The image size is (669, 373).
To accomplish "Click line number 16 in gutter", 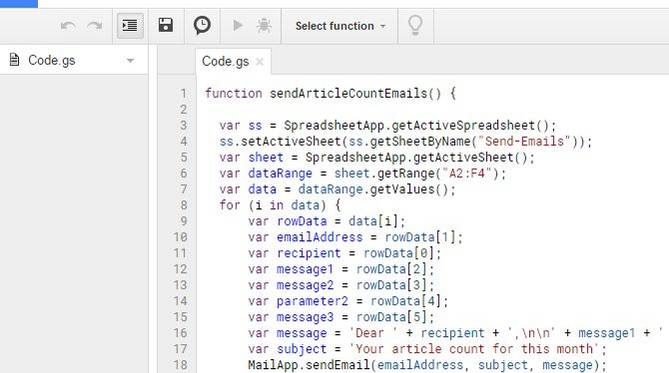I will [180, 333].
